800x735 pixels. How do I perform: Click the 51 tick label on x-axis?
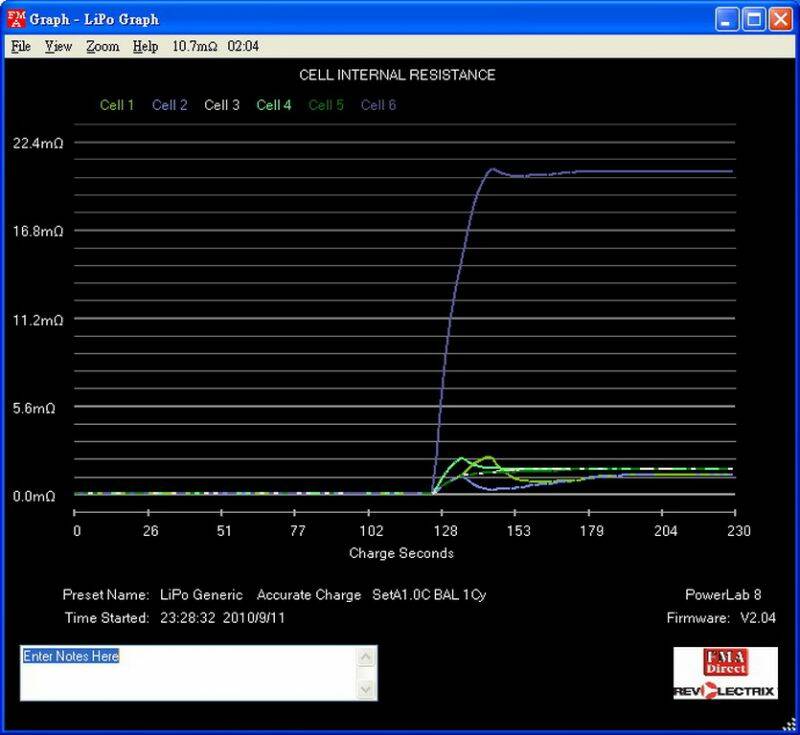(224, 531)
